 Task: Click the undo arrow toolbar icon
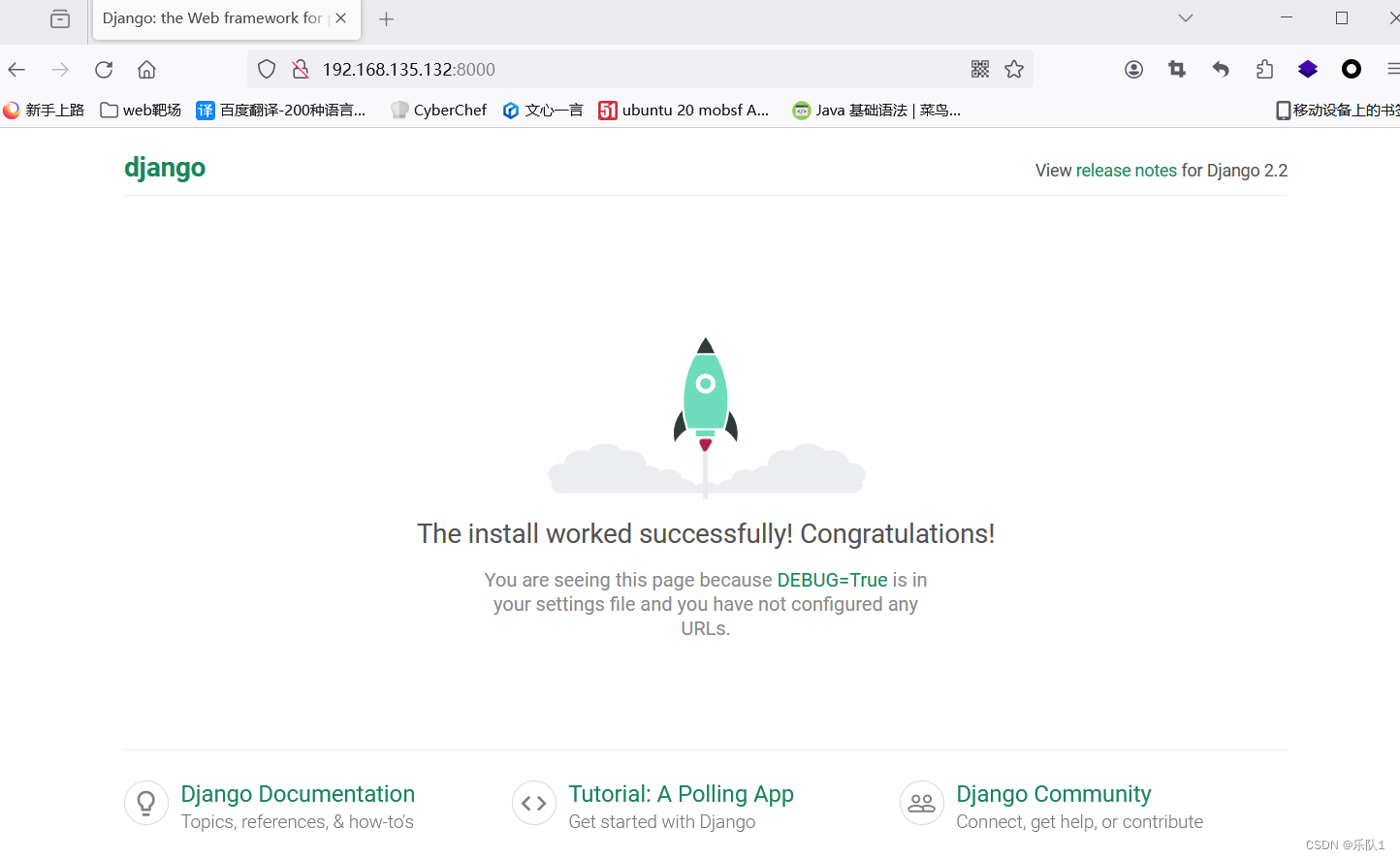point(1221,69)
